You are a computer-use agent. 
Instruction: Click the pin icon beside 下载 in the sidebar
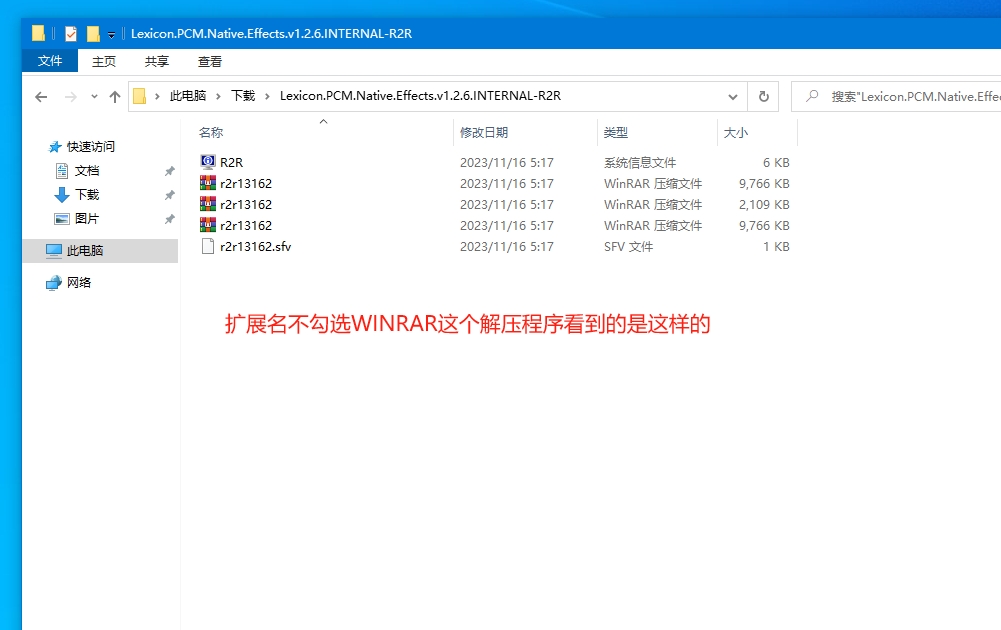(169, 195)
